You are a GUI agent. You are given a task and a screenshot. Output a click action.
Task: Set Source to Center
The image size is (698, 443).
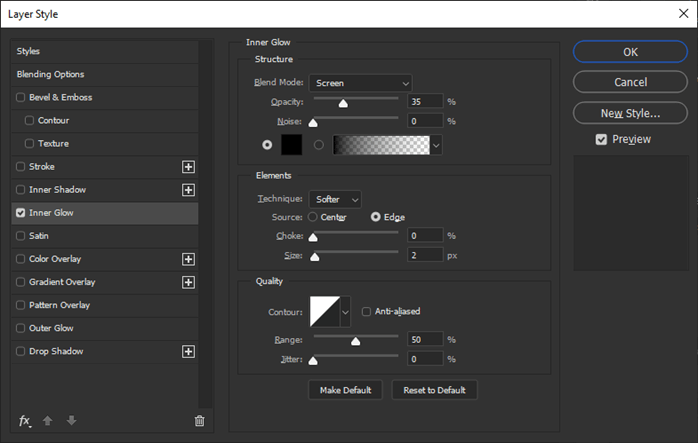click(x=312, y=217)
